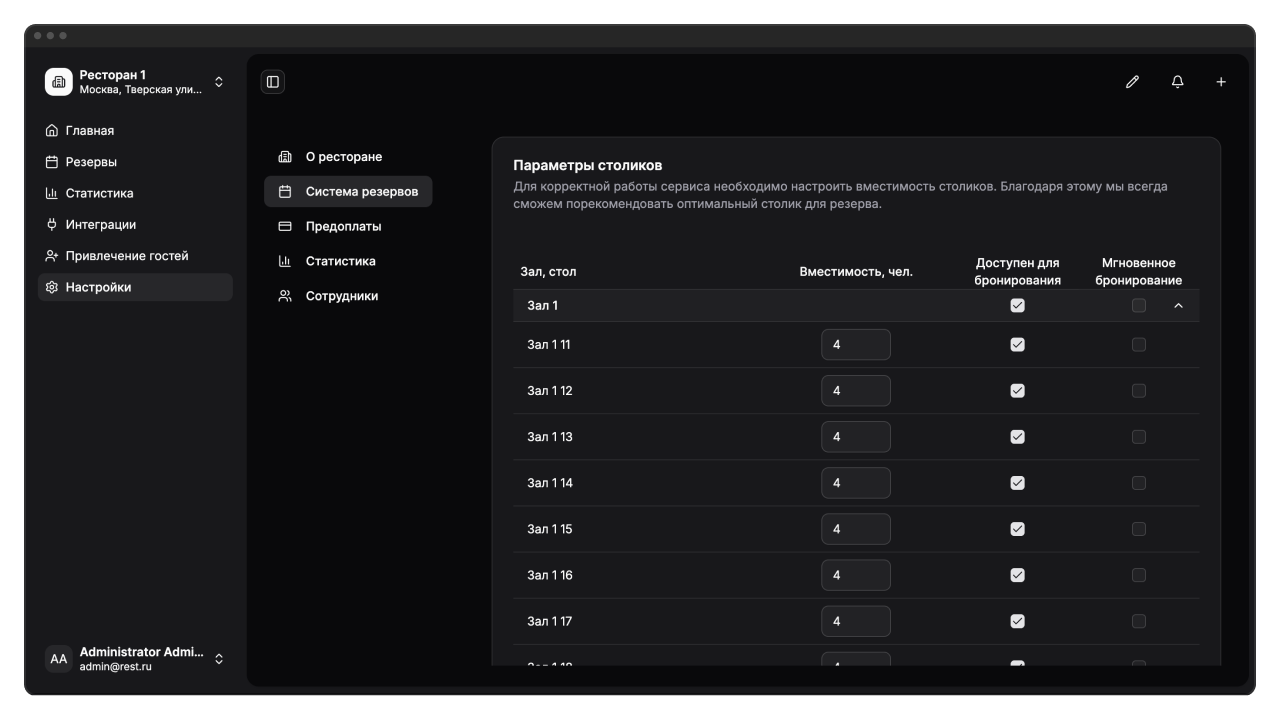Open Привлечение гостей page
This screenshot has height=720, width=1280.
[x=126, y=256]
